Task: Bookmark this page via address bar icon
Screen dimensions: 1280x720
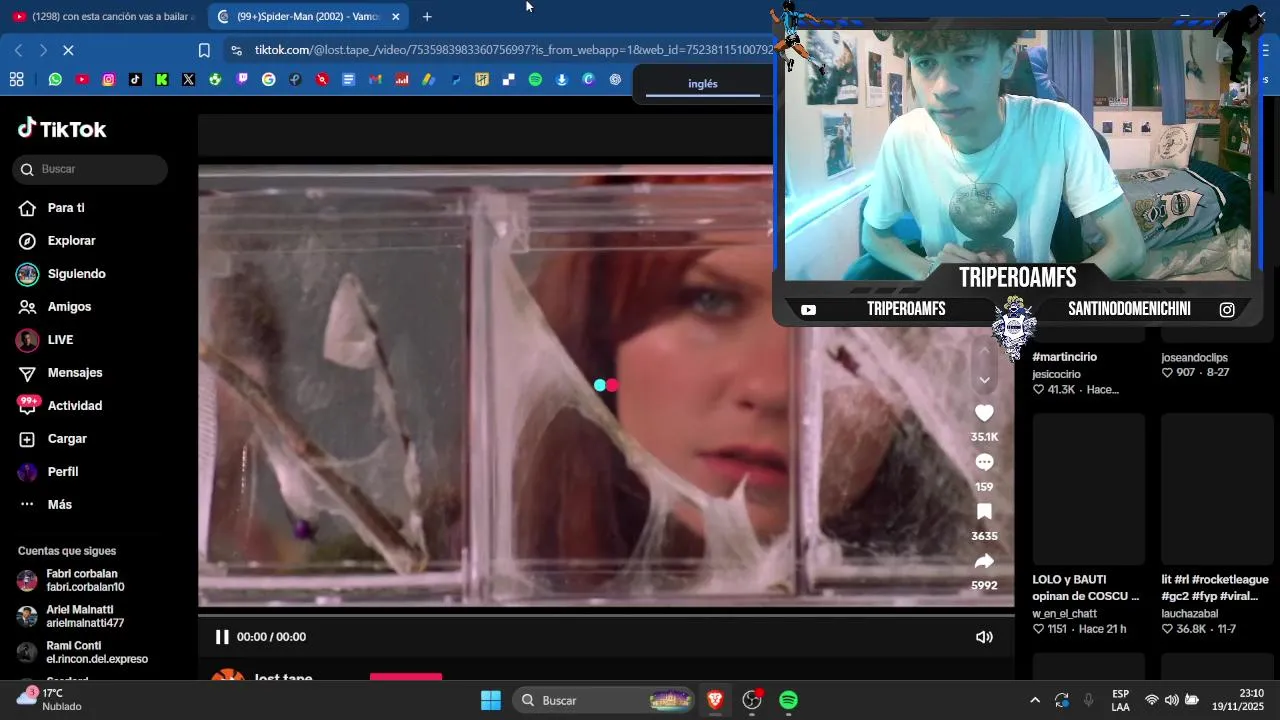Action: tap(204, 50)
